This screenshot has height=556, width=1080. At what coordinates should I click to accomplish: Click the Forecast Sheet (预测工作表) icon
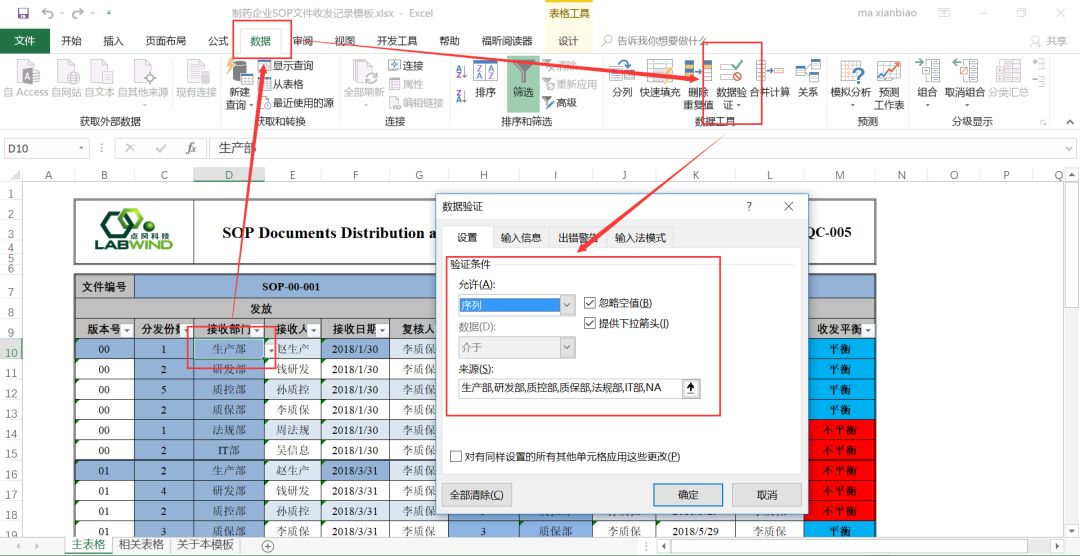pos(888,78)
